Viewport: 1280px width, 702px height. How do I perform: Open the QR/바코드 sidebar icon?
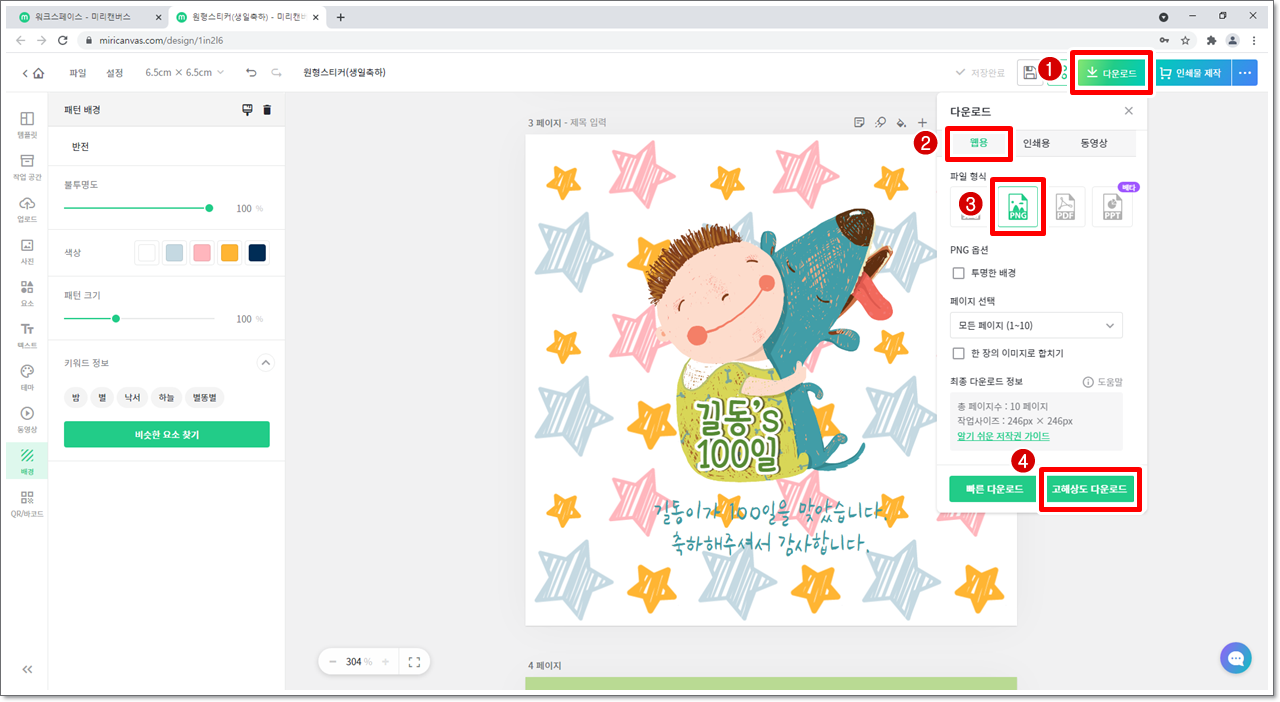point(27,504)
